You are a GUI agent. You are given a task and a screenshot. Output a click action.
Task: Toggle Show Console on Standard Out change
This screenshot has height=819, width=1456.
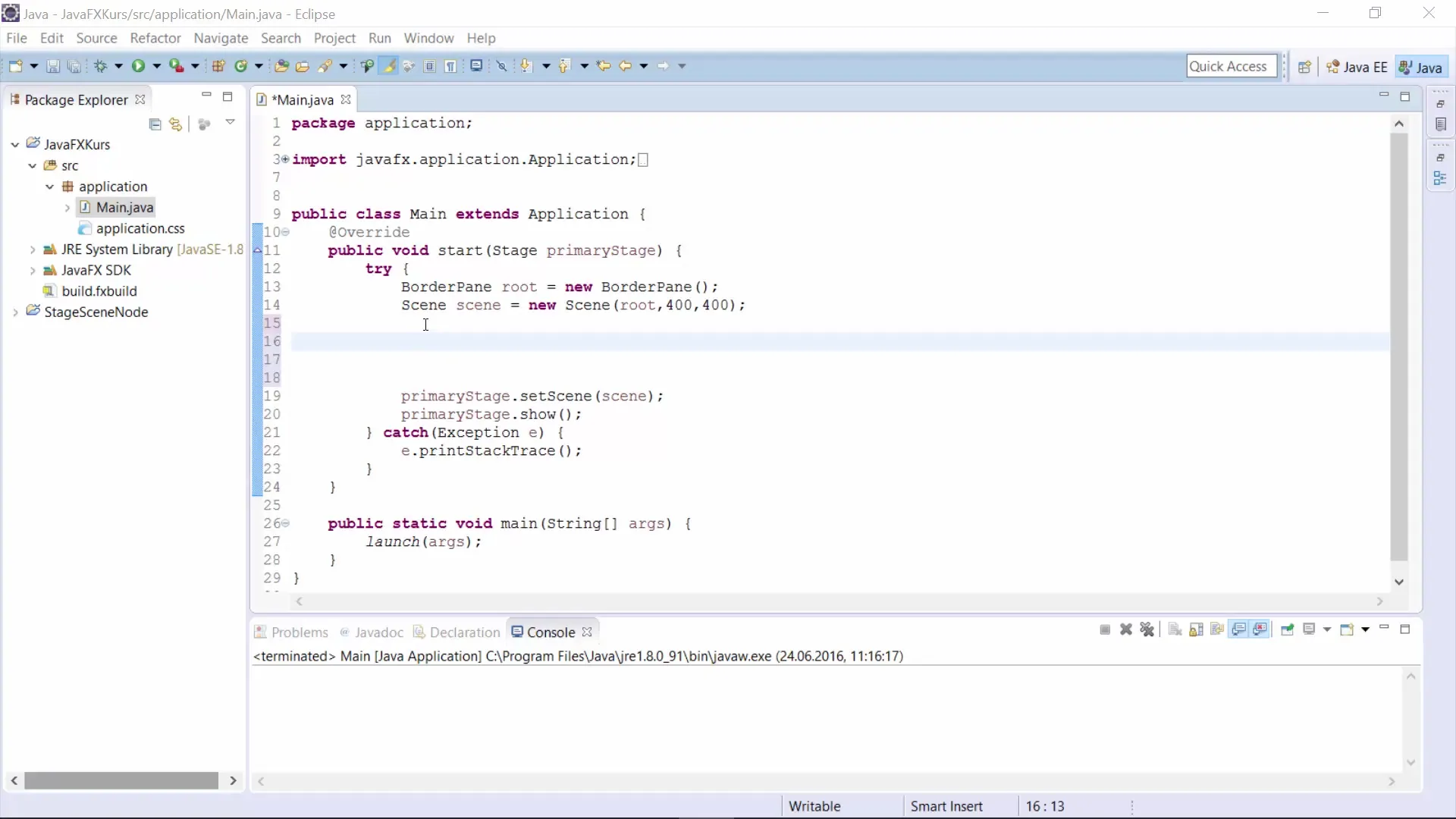(x=1239, y=629)
